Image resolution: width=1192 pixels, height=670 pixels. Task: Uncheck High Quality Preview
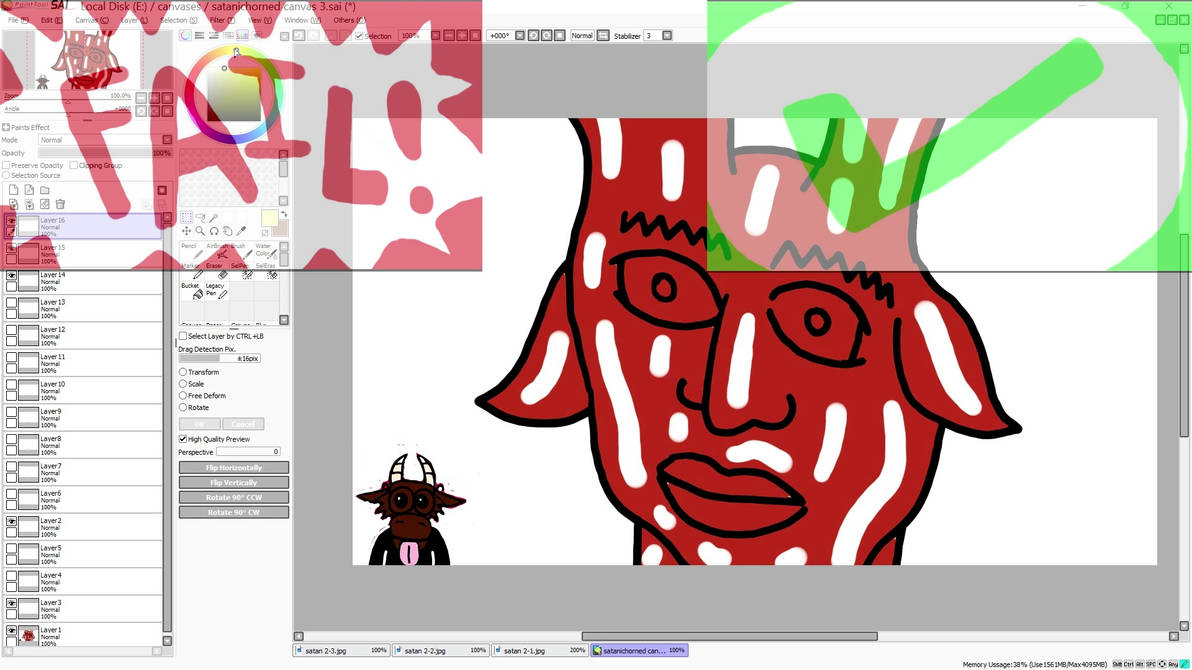pyautogui.click(x=183, y=440)
